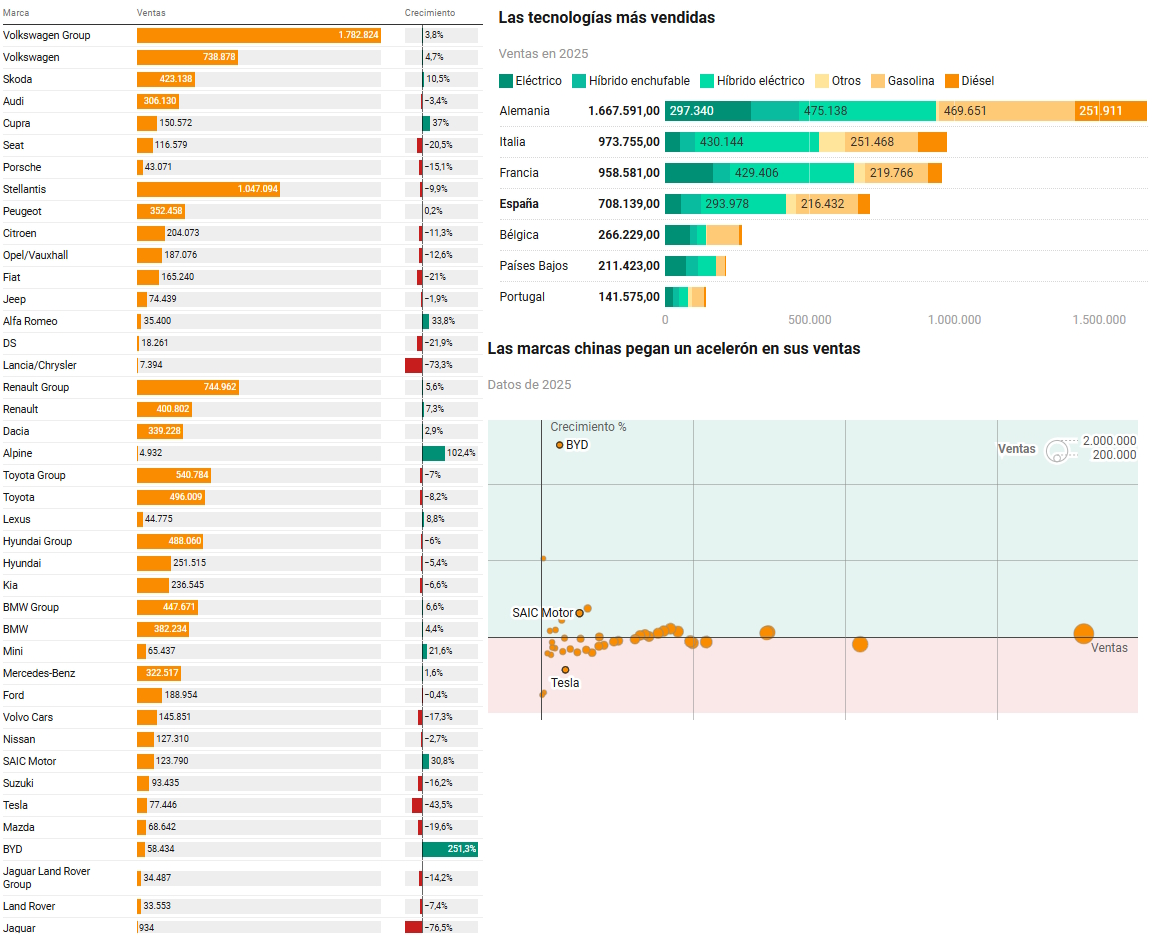The width and height of the screenshot is (1155, 938).
Task: Click the Crecimiento % axis label
Action: (588, 427)
